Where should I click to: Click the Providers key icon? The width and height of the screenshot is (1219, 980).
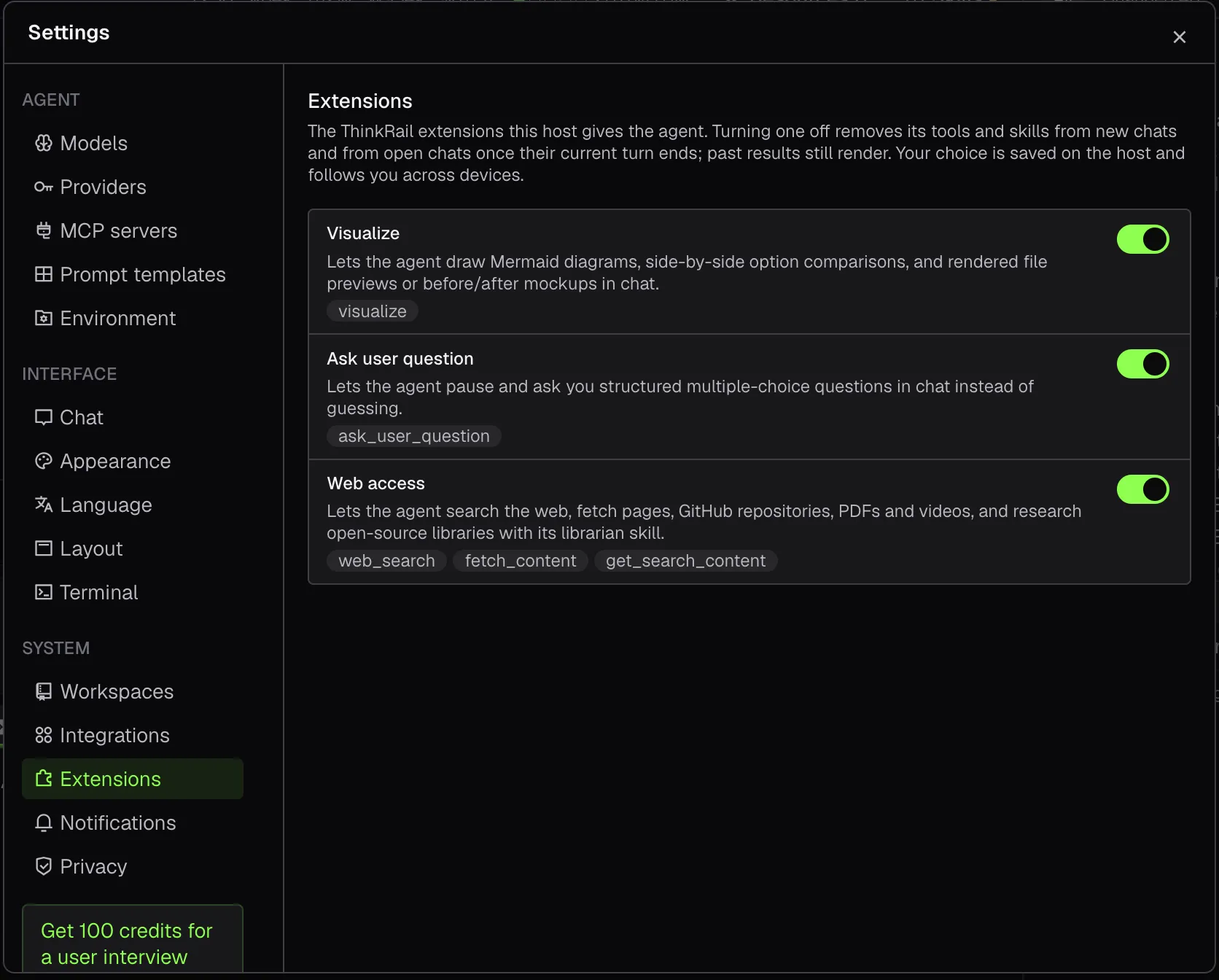click(44, 187)
